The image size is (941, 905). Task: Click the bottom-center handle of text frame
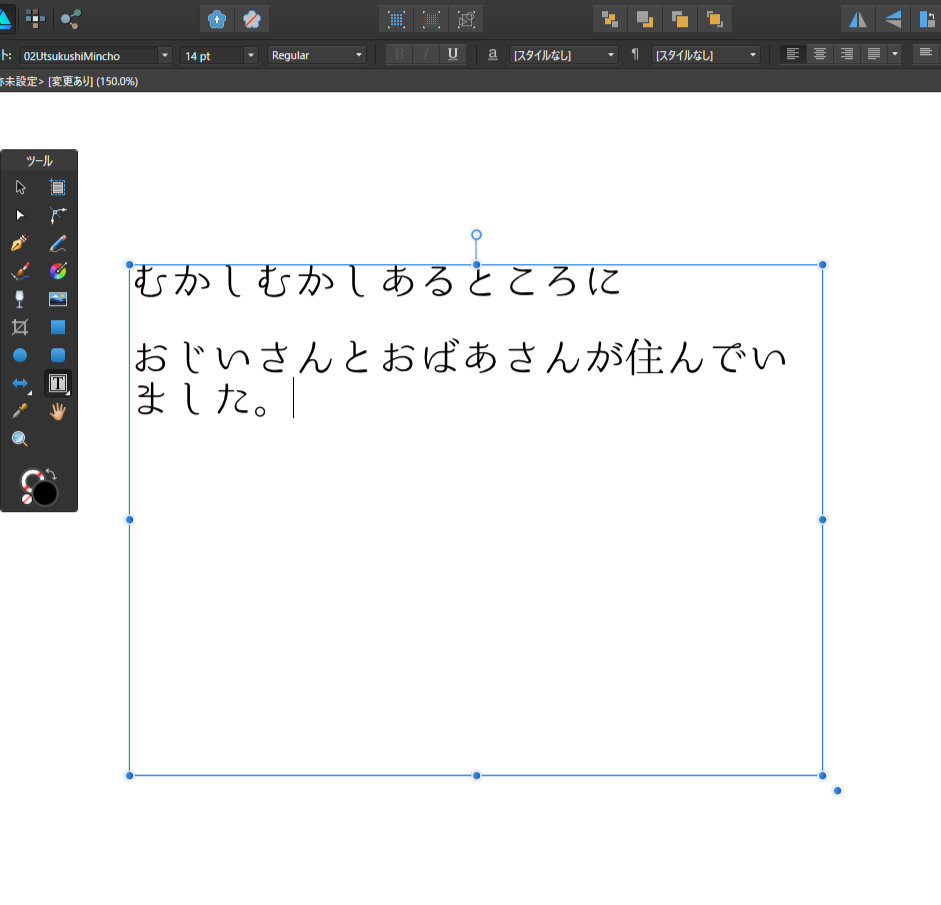(476, 775)
